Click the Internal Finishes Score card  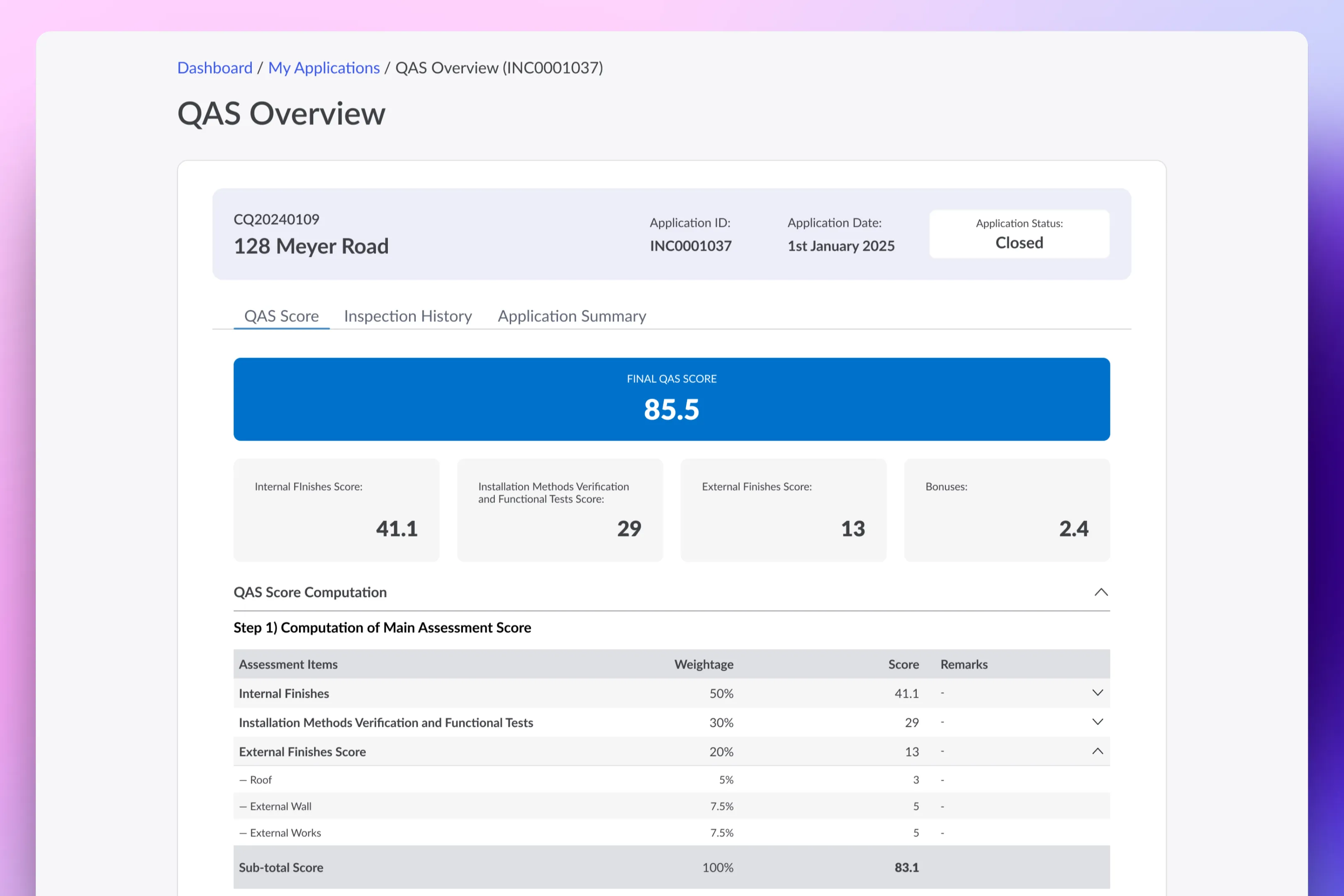336,510
